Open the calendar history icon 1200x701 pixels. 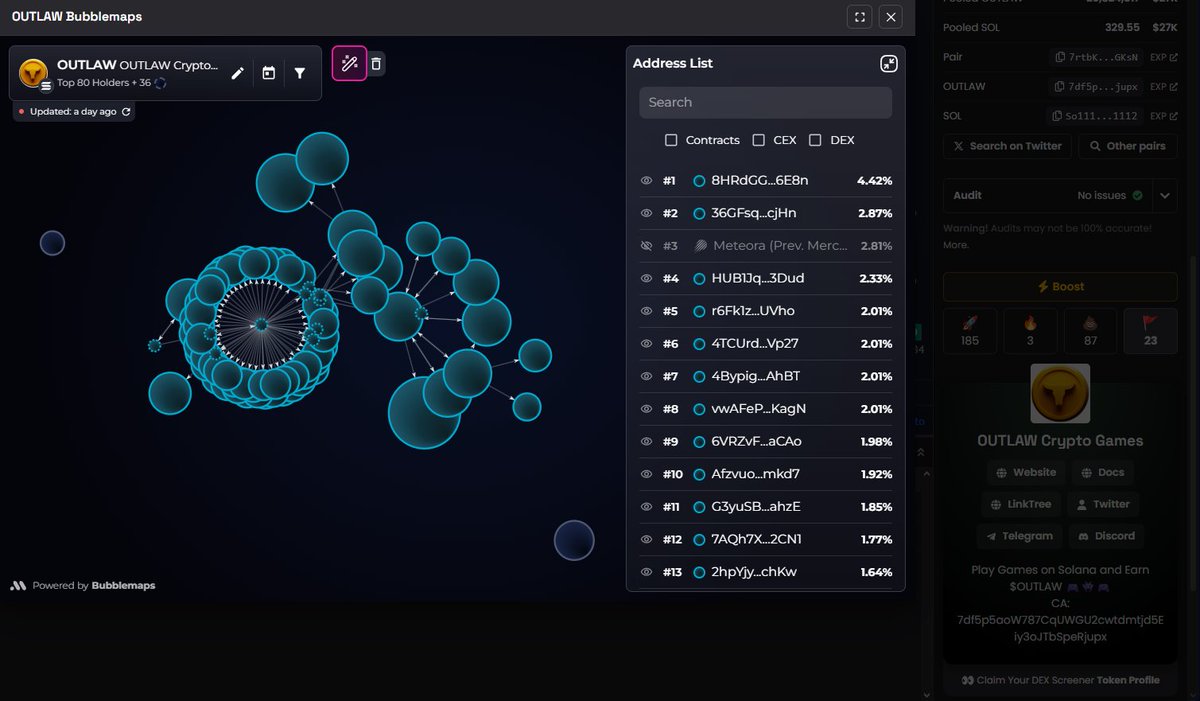pos(268,73)
